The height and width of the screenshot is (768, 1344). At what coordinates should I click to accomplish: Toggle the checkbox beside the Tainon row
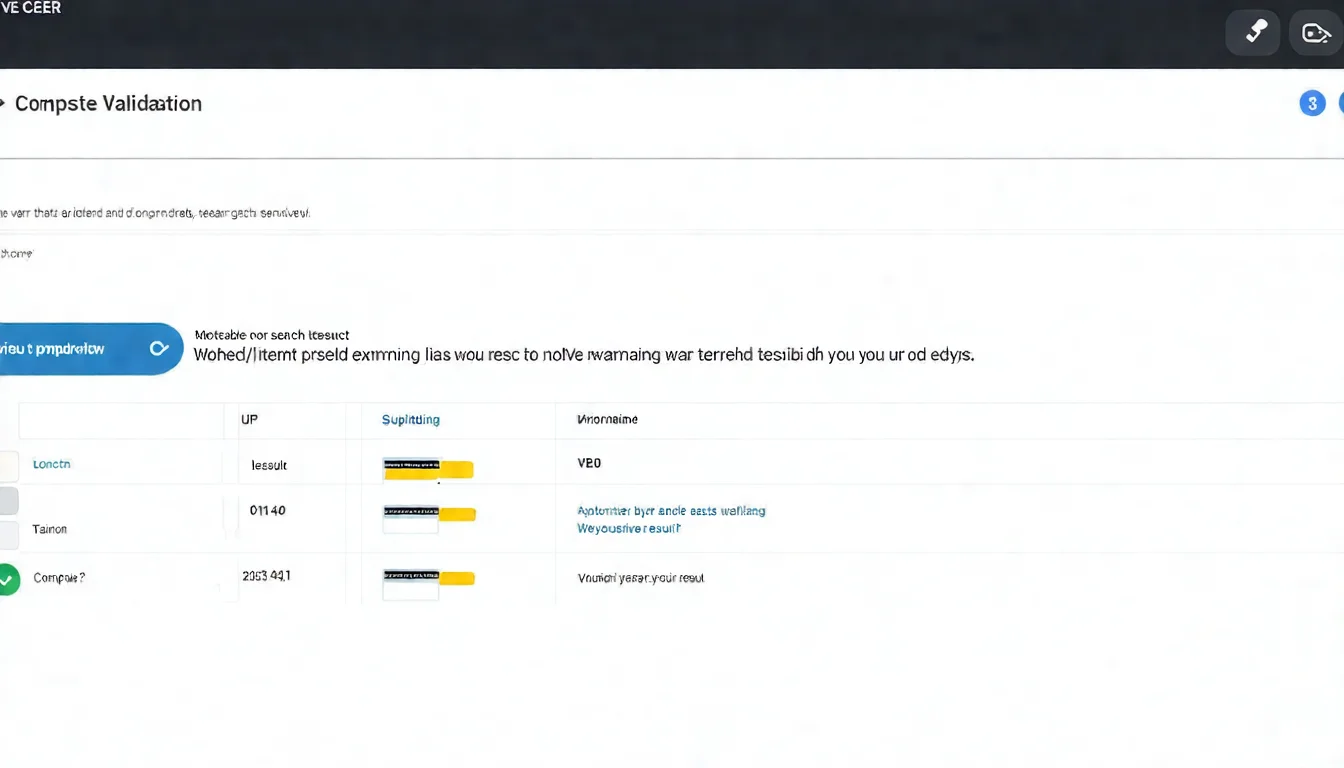point(7,534)
